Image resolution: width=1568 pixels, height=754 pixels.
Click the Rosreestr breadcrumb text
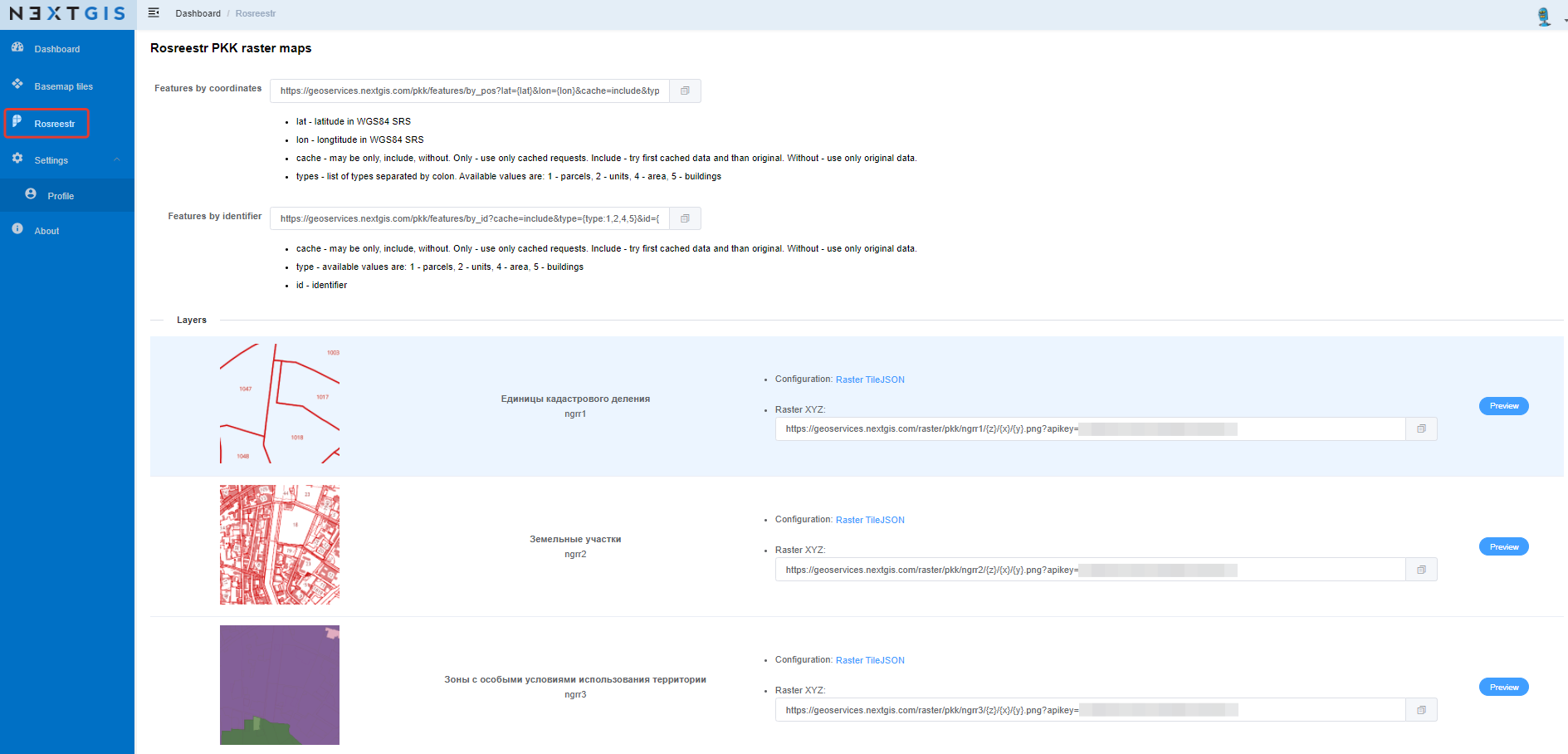click(256, 13)
